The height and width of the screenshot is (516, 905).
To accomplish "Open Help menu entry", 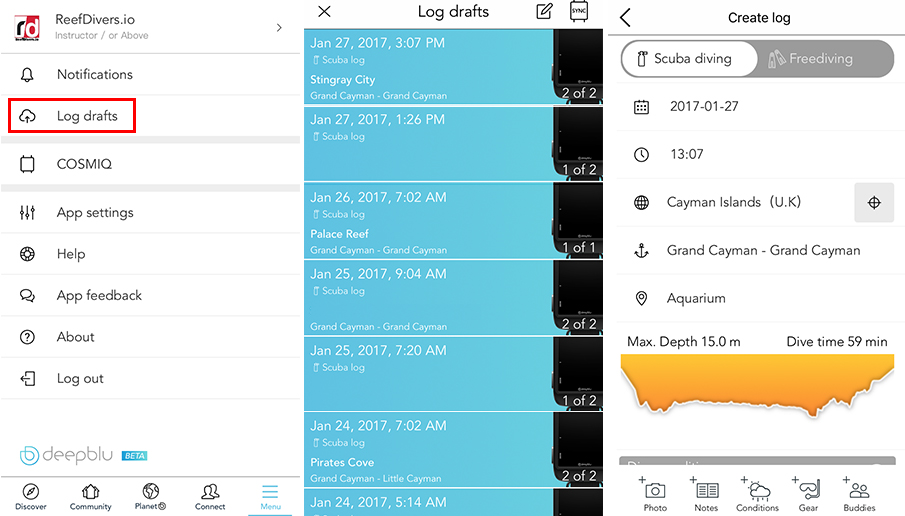I will (150, 254).
